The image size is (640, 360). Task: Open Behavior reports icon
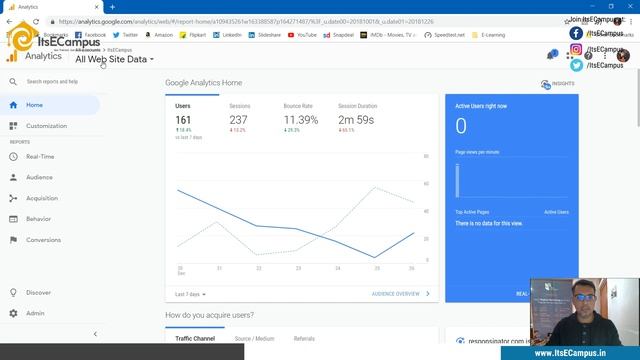point(13,219)
